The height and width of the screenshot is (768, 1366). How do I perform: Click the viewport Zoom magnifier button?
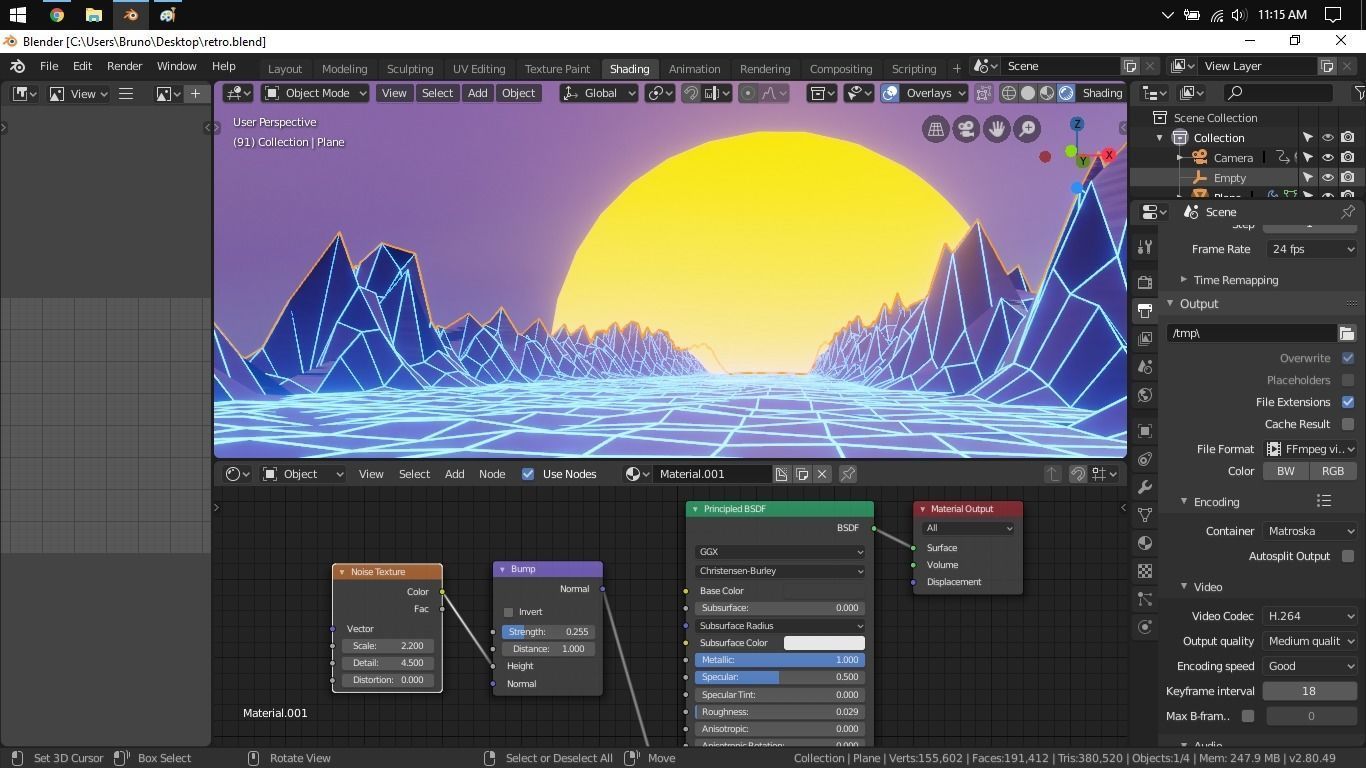[1027, 129]
